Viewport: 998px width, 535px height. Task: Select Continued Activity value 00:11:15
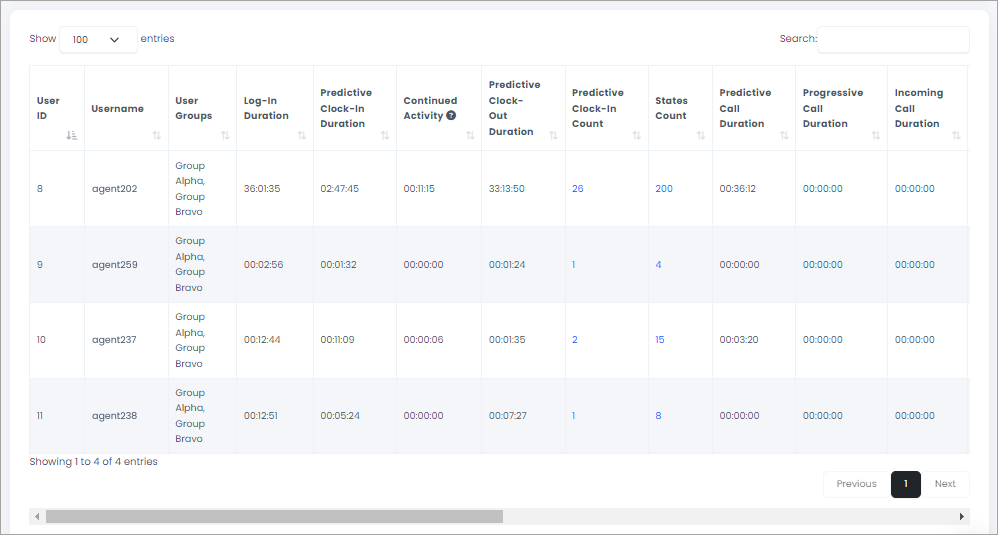tap(419, 189)
